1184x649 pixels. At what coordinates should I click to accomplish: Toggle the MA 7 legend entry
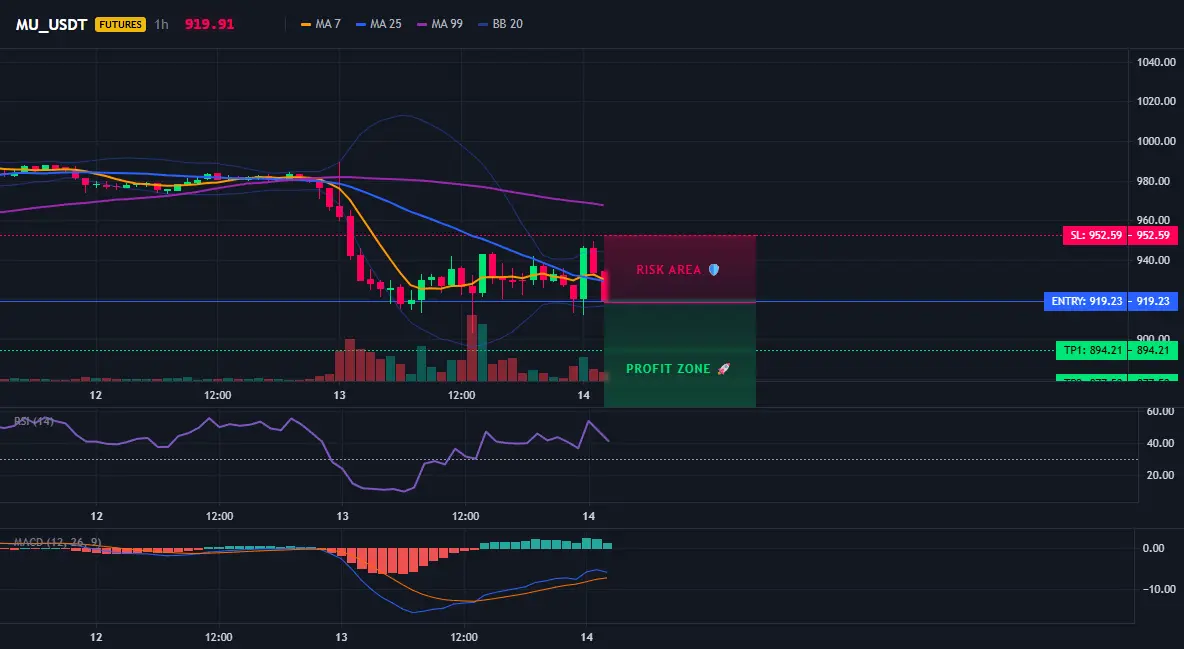point(321,24)
